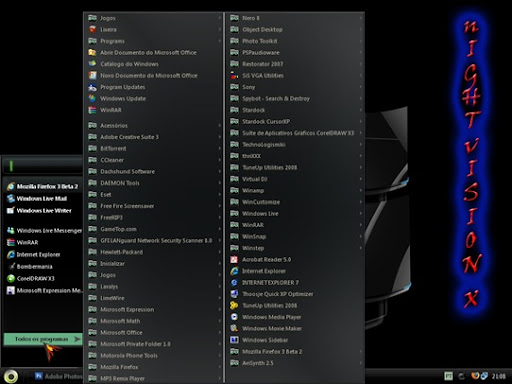Open WinRAR icon below Windows Update
512x384 pixels.
tap(92, 110)
